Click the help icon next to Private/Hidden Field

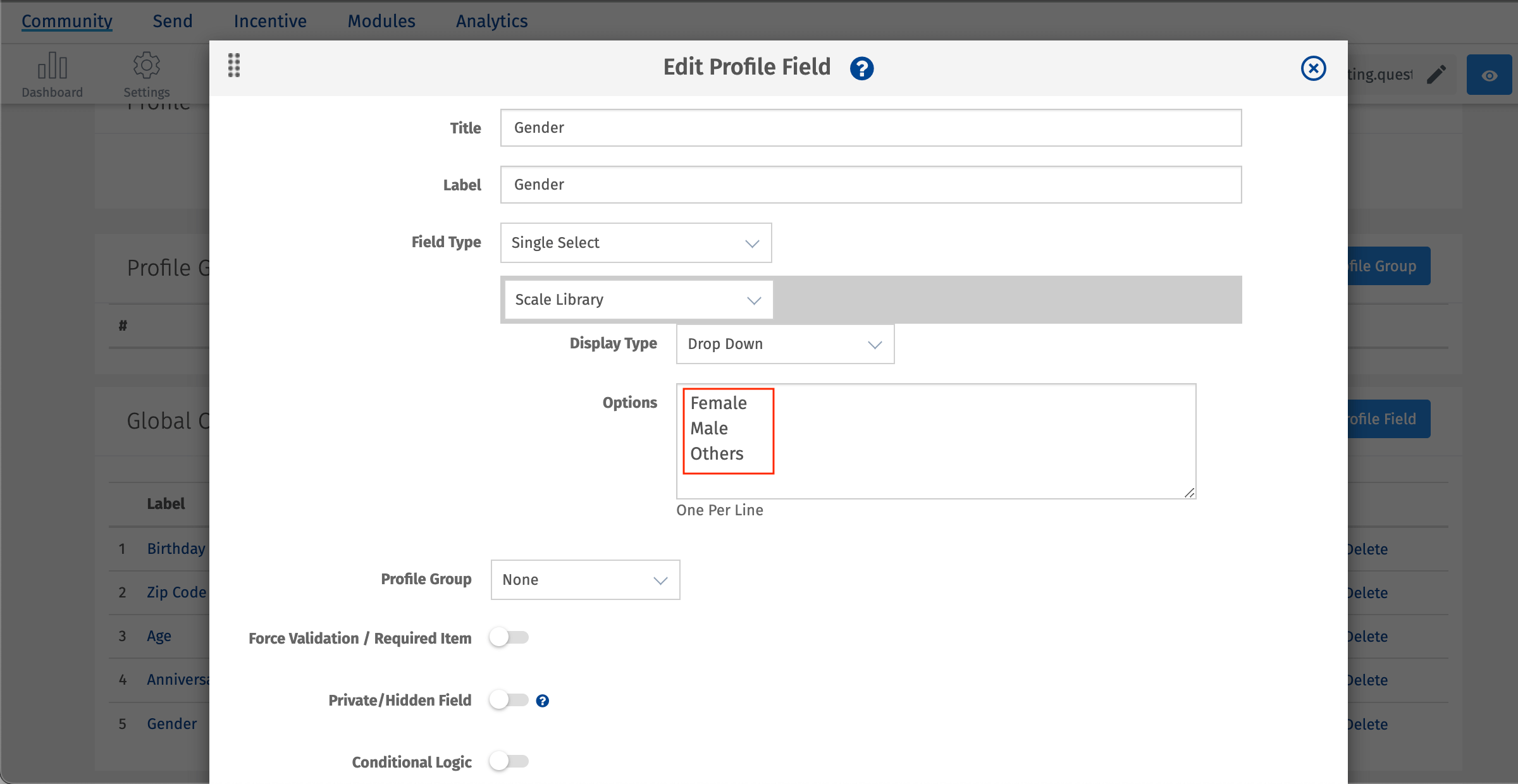tap(543, 701)
